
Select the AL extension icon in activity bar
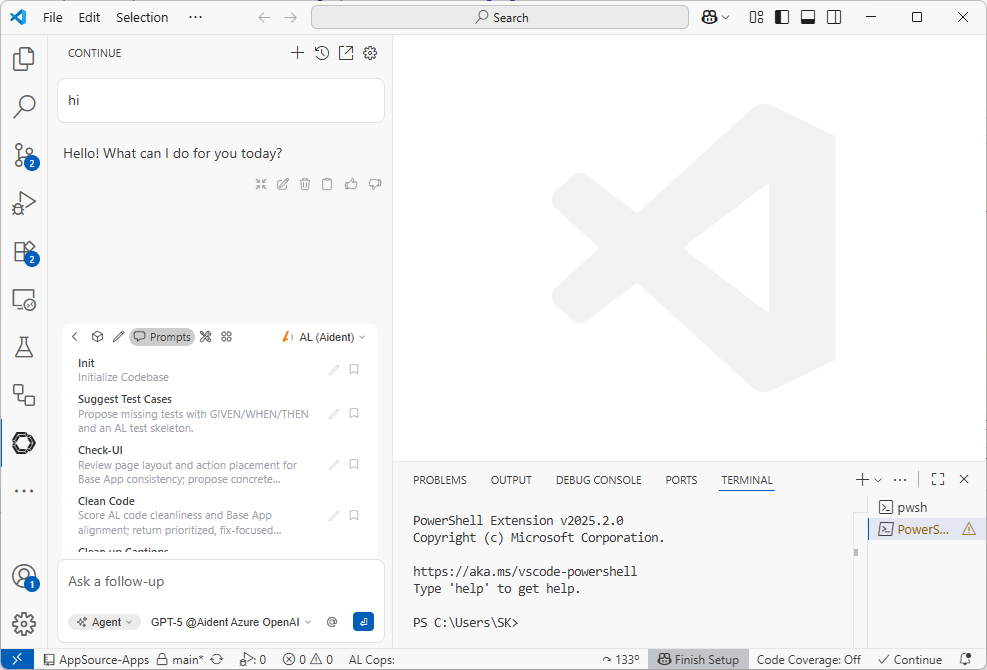(x=24, y=443)
